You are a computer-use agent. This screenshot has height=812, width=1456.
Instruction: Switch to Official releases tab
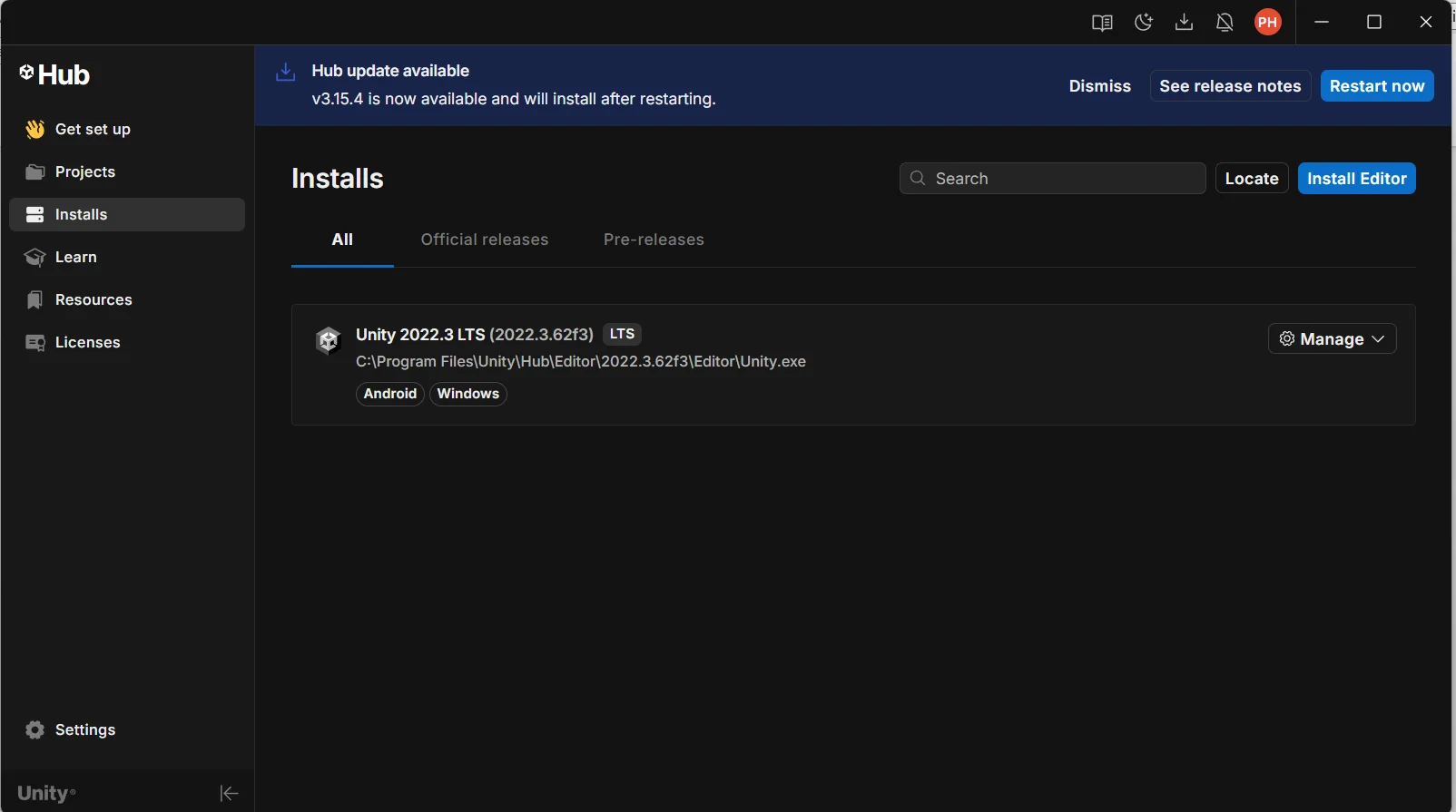[485, 240]
